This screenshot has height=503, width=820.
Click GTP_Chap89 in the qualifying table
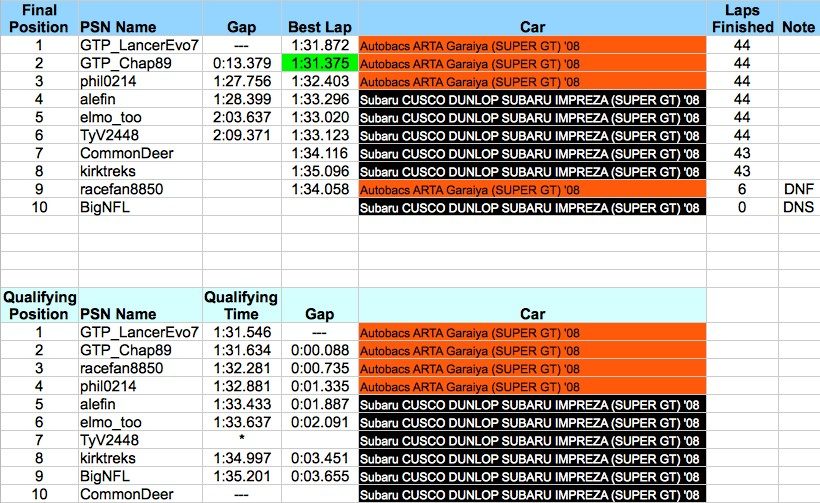140,350
